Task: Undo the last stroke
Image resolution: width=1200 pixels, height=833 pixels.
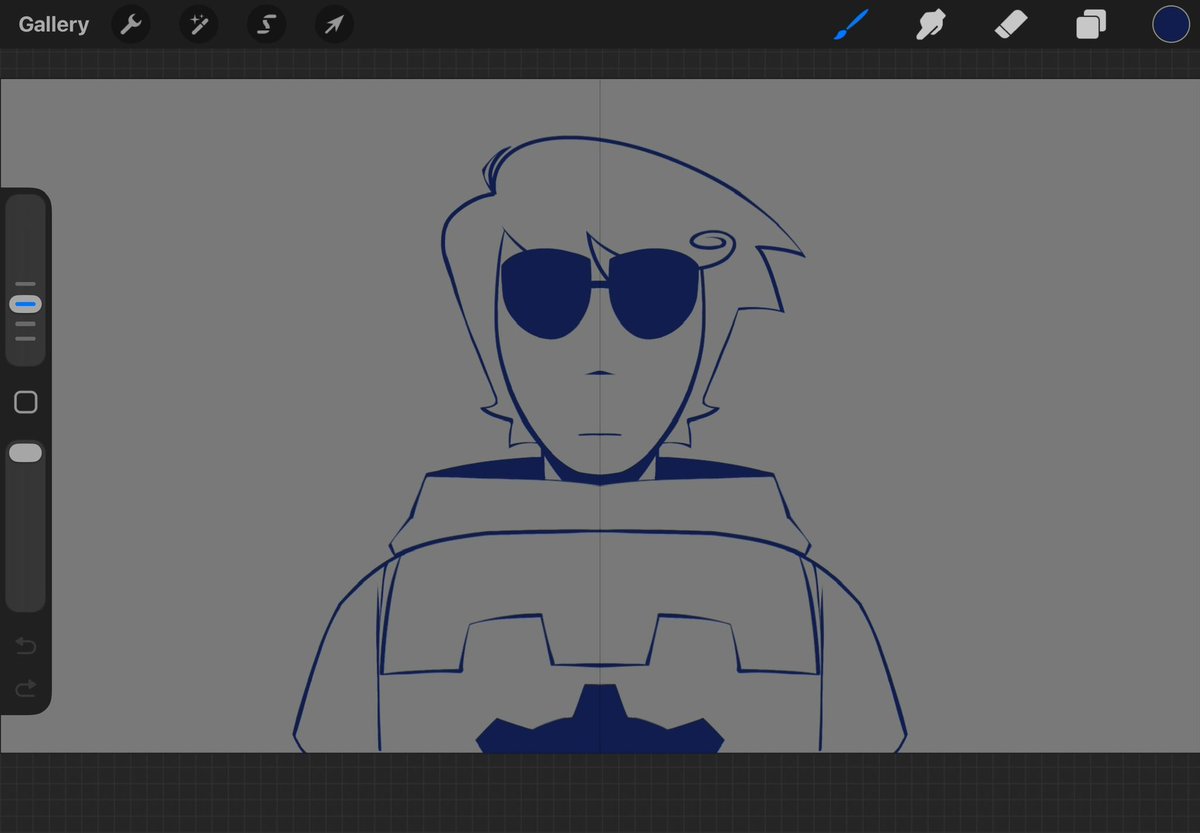Action: 26,646
